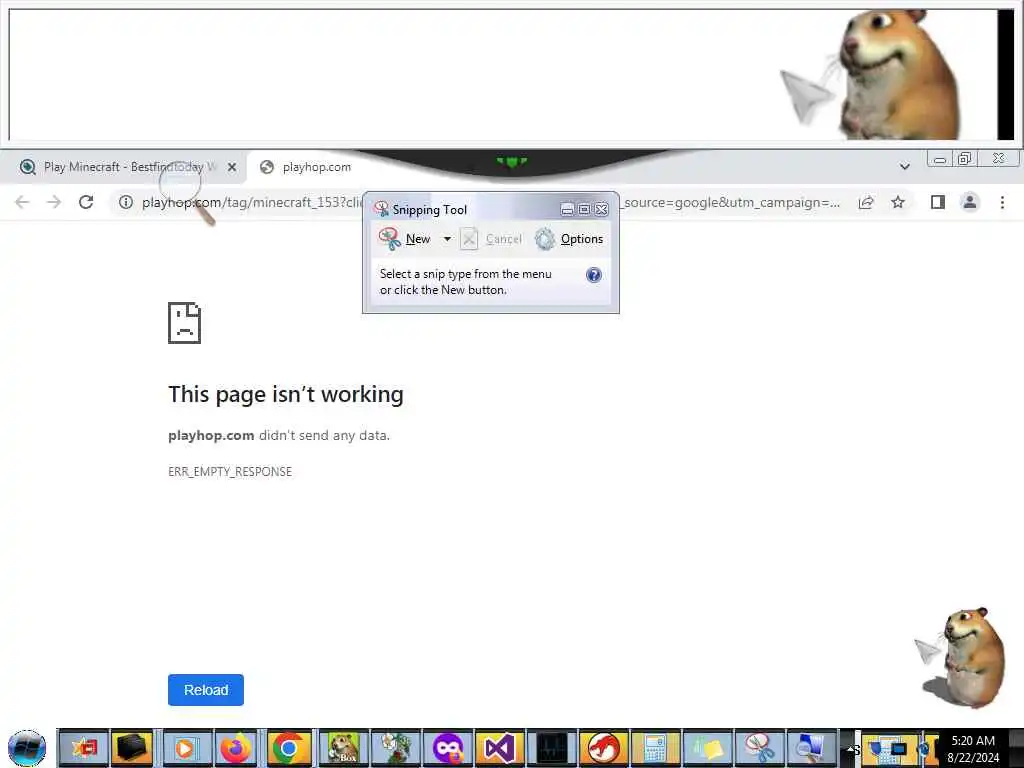The image size is (1024, 768).
Task: Click the ERR_EMPTY_RESPONSE error text
Action: pyautogui.click(x=230, y=472)
